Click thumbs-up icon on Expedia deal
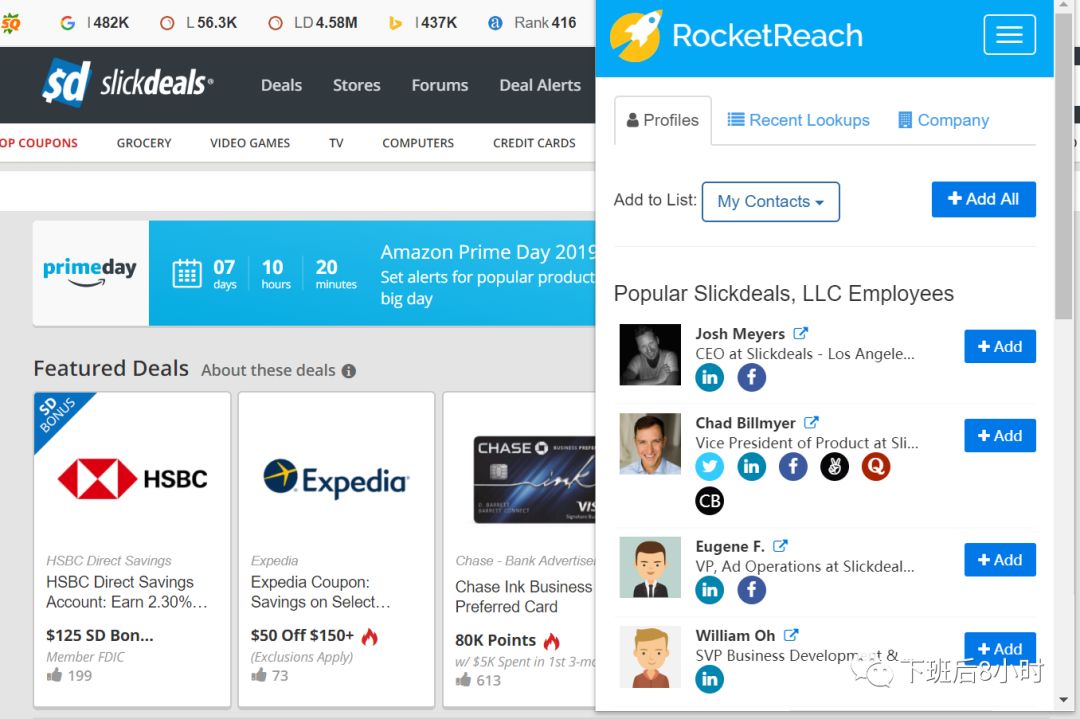 tap(259, 675)
